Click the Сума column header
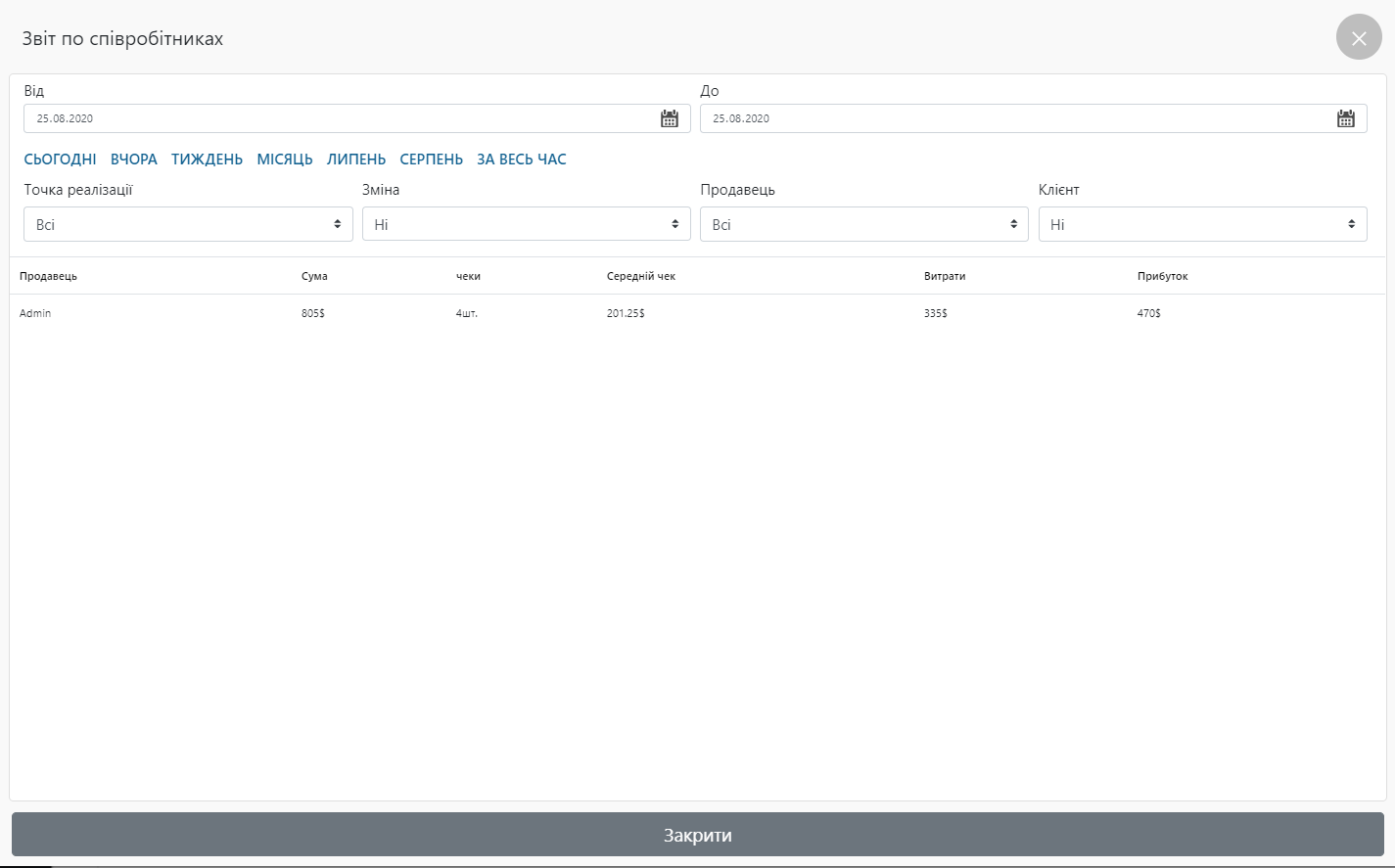 tap(314, 276)
